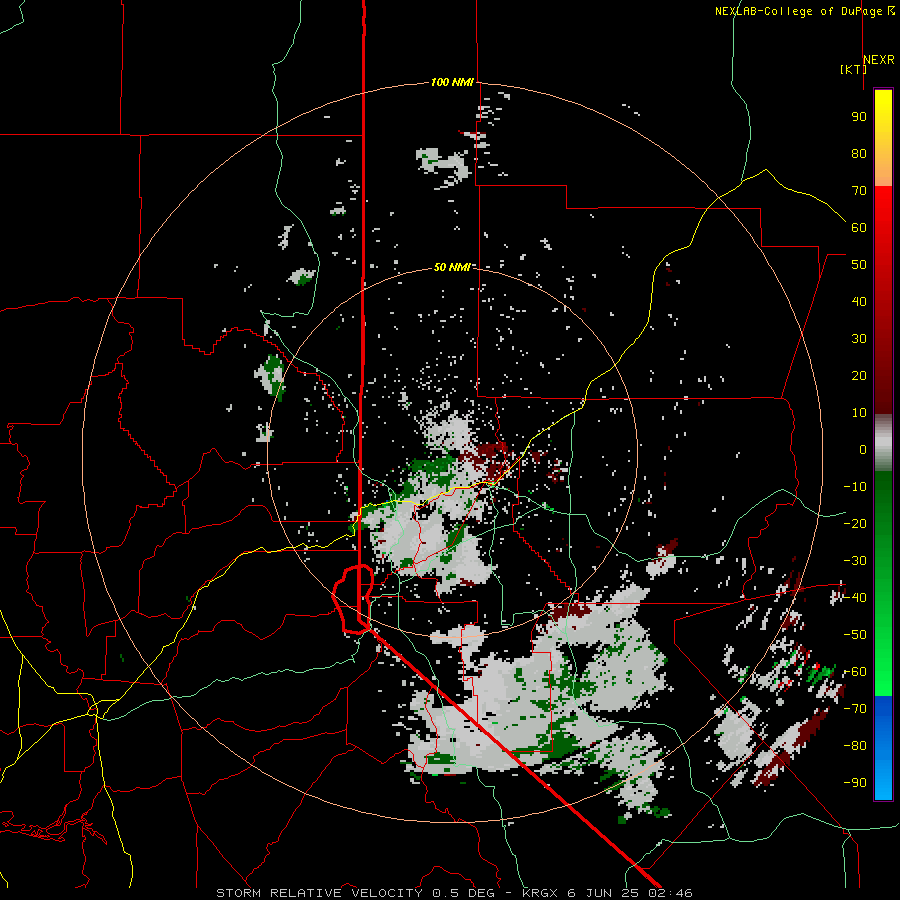900x900 pixels.
Task: Select the -70 value on the velocity scale
Action: pos(855,709)
